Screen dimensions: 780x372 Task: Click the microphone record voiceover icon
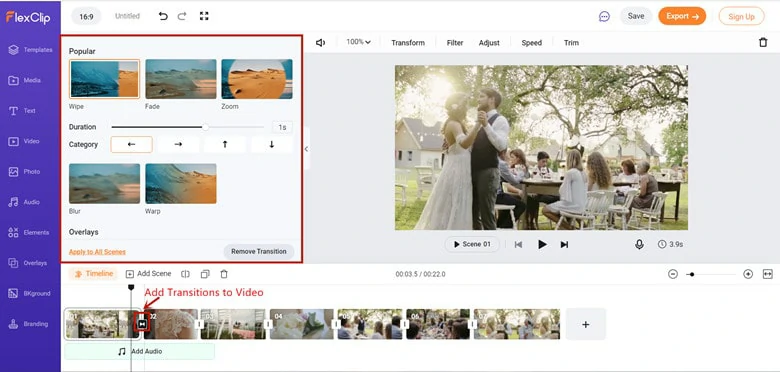[639, 244]
